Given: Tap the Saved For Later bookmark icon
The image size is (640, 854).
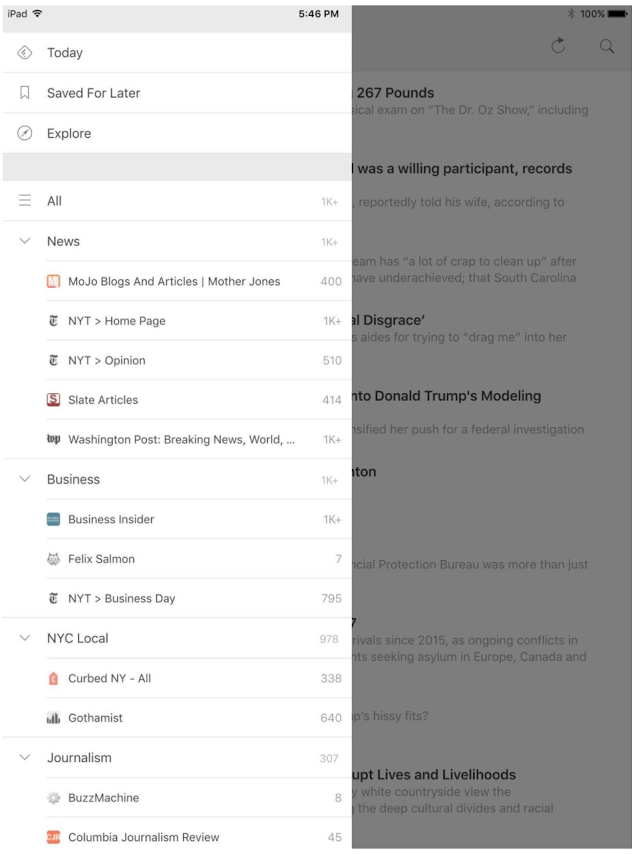Looking at the screenshot, I should coord(25,93).
